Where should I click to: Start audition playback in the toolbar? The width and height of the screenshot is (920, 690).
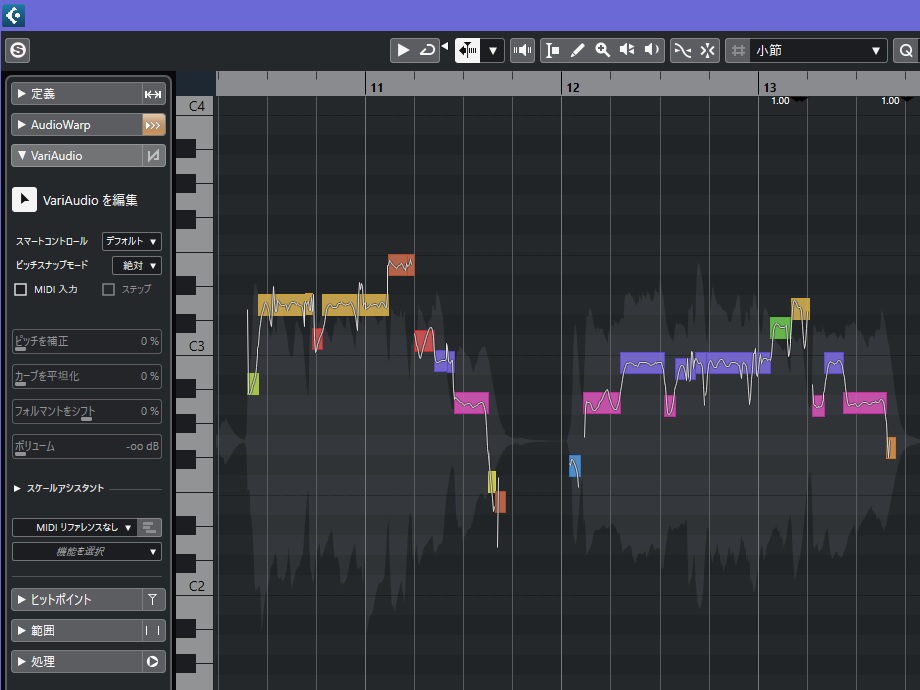click(x=402, y=50)
